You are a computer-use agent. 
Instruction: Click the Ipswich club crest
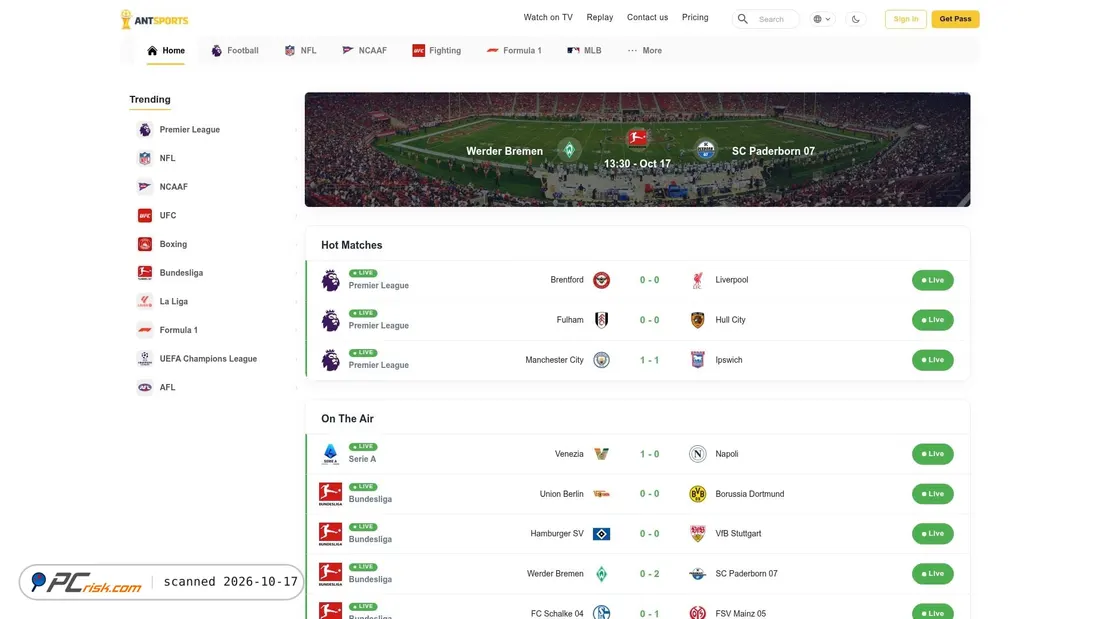697,360
